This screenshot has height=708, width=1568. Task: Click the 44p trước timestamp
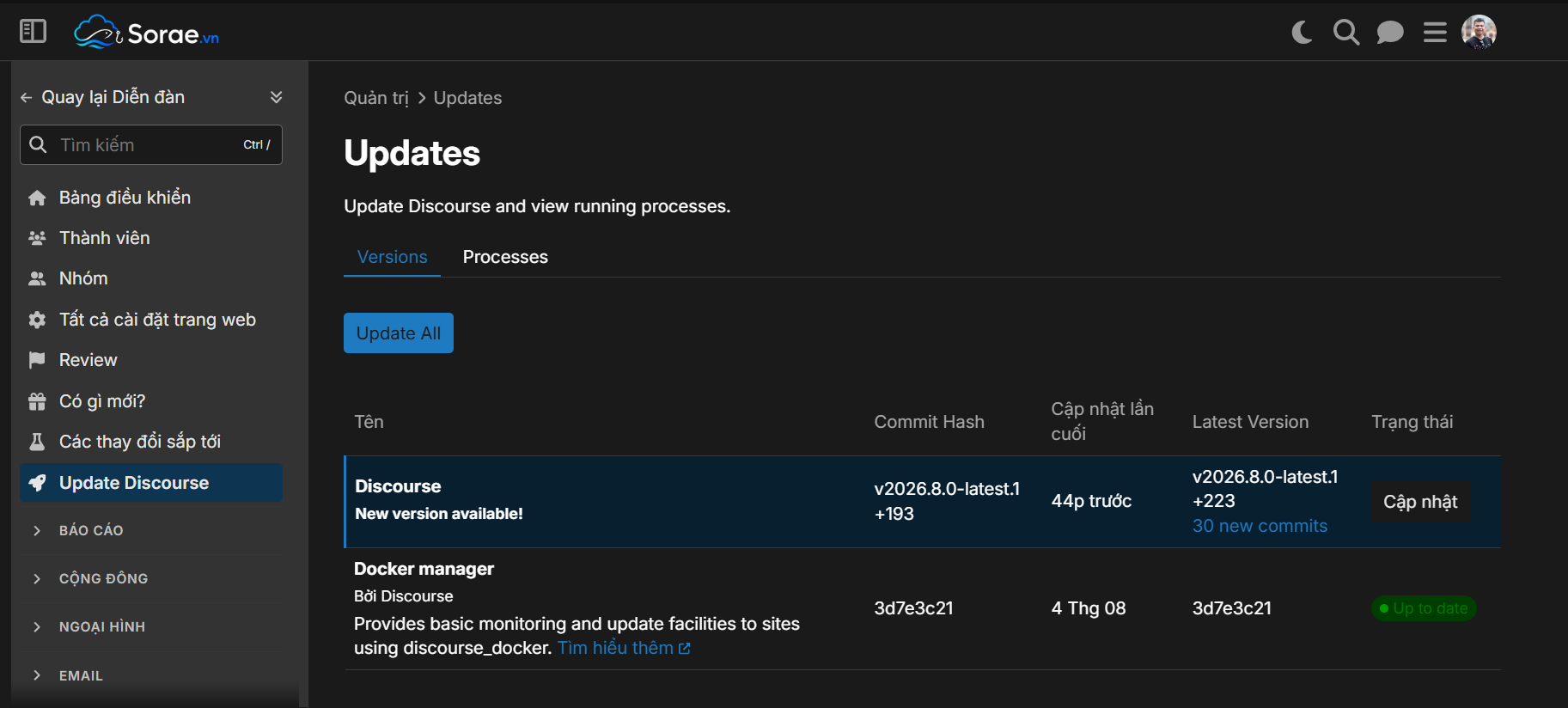1091,501
